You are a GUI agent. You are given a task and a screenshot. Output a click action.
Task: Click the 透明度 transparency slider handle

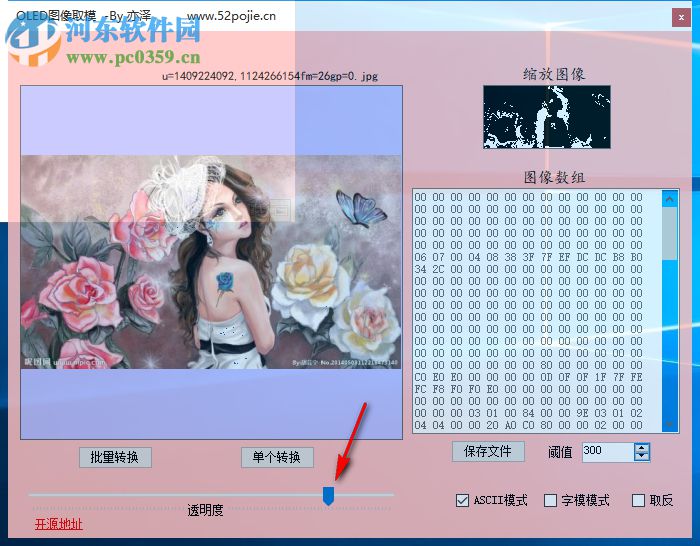(x=328, y=496)
